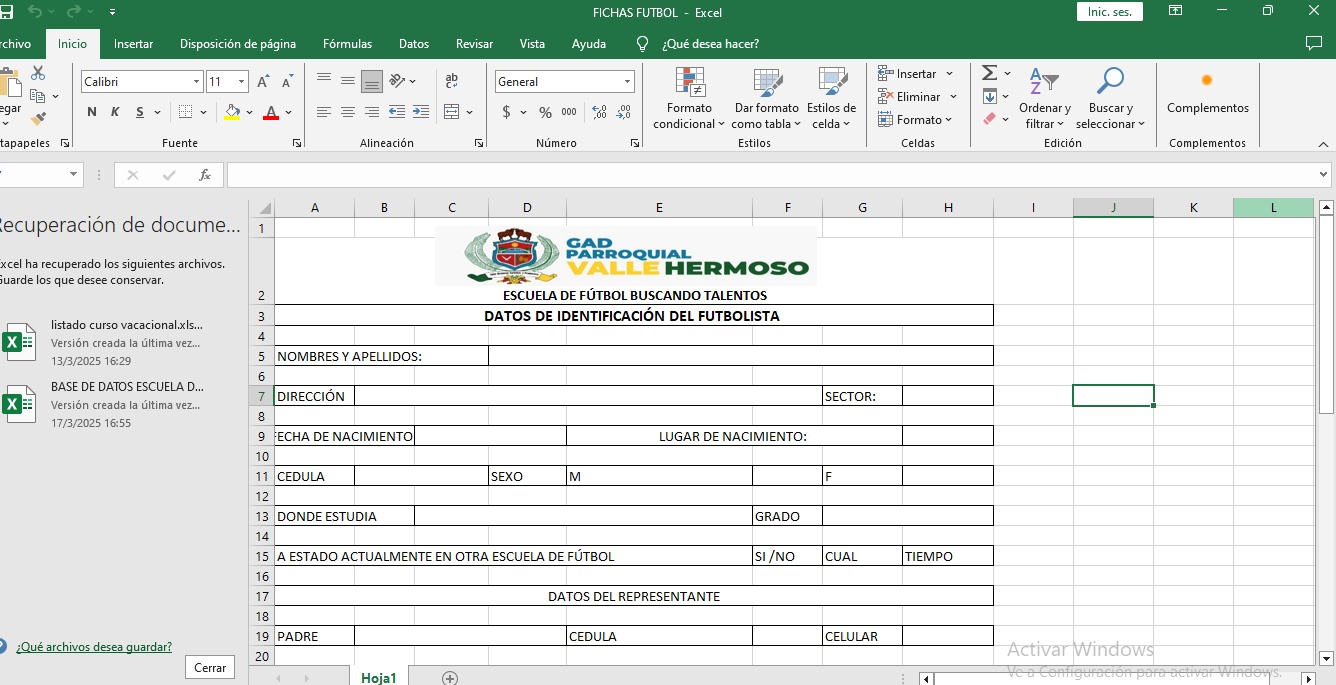Click the ¿Qué archivos desea guardar? link
Screen dimensions: 1336x685
[x=93, y=647]
